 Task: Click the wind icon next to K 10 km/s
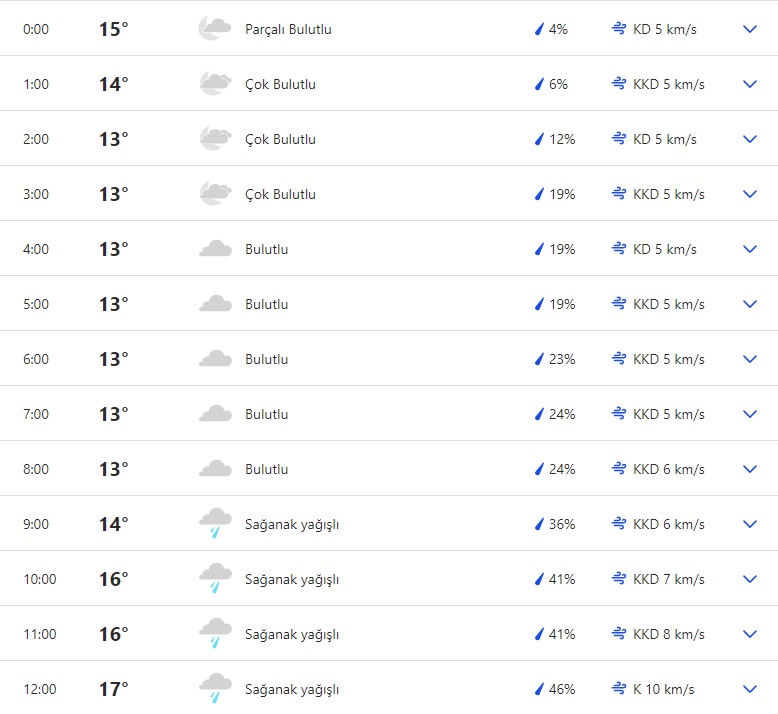[x=619, y=689]
